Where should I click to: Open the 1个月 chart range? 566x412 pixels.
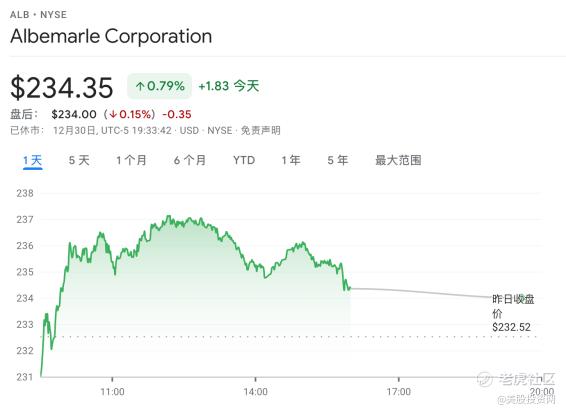pos(131,160)
